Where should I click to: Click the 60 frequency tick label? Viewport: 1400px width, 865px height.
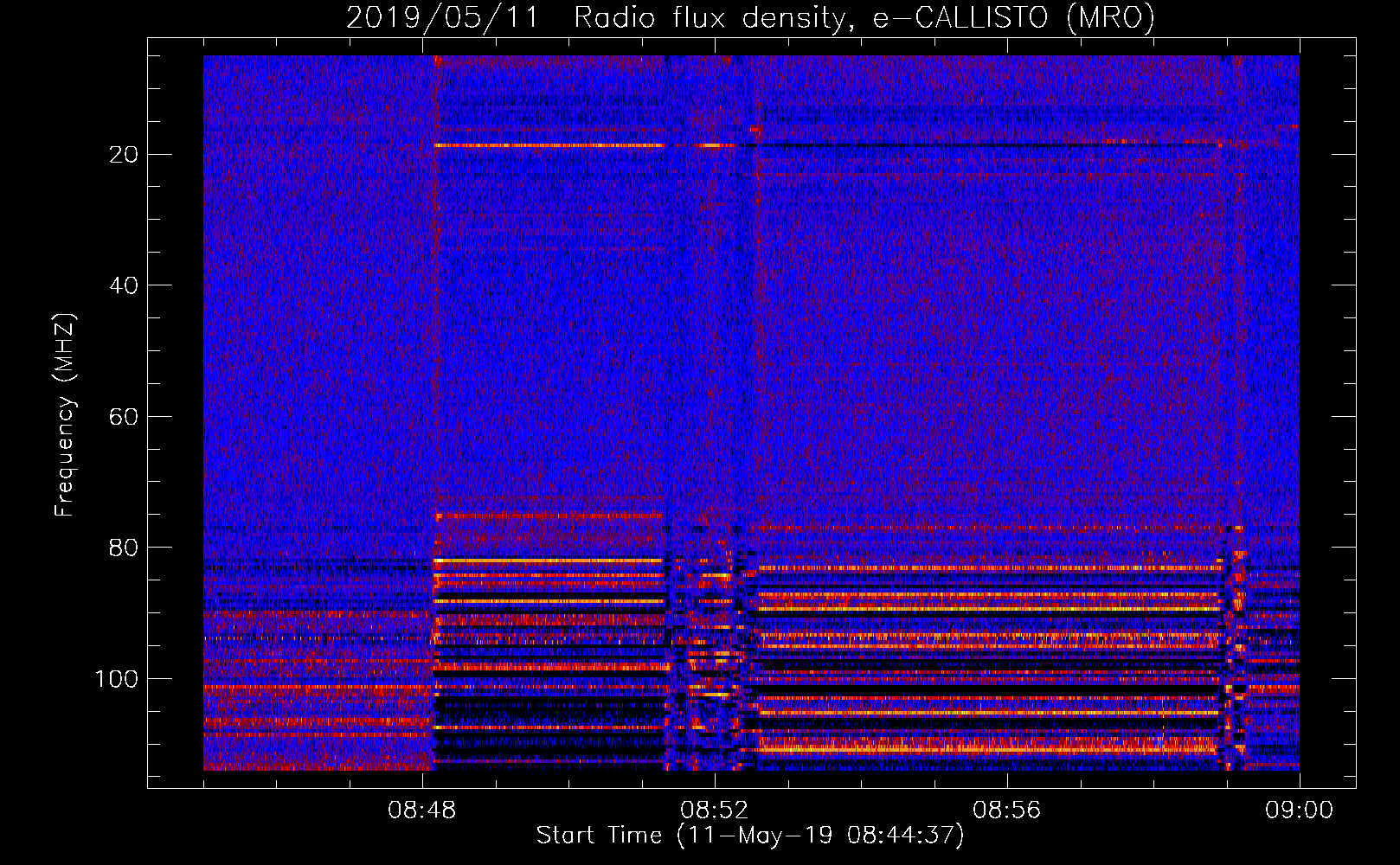pos(125,417)
